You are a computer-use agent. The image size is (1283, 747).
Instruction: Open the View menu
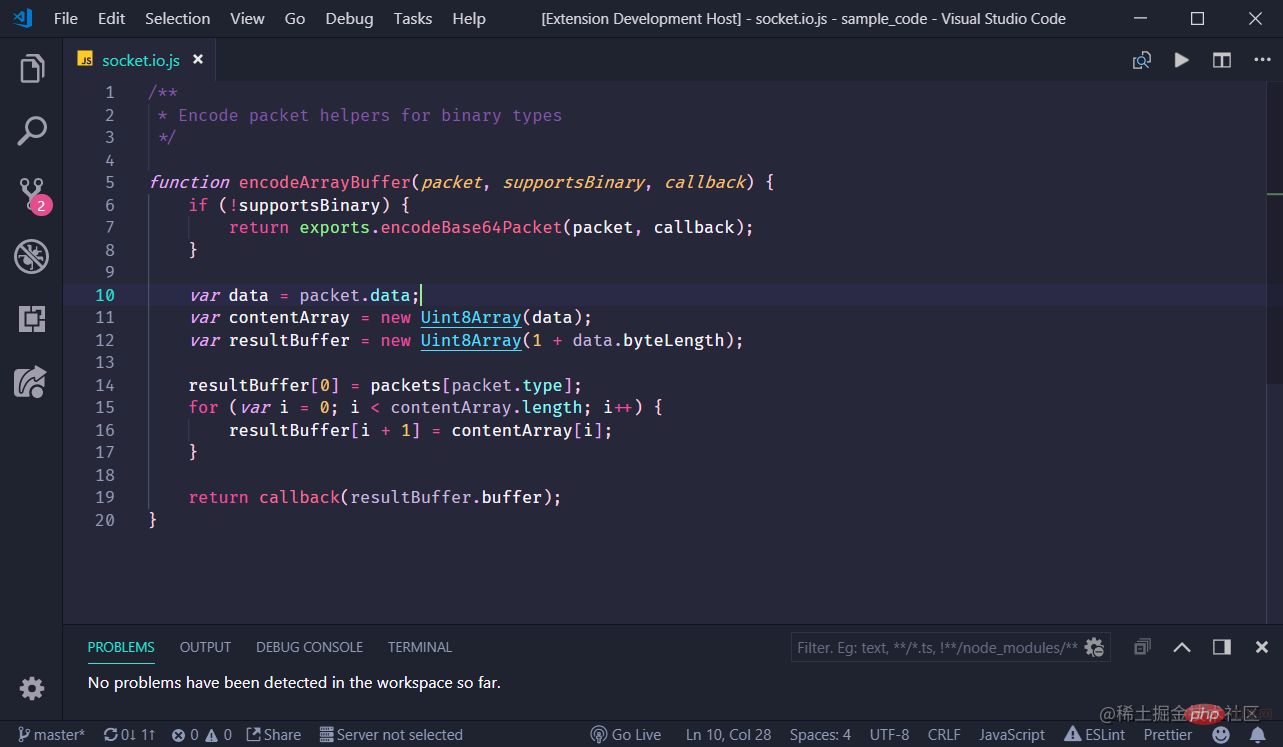[247, 18]
